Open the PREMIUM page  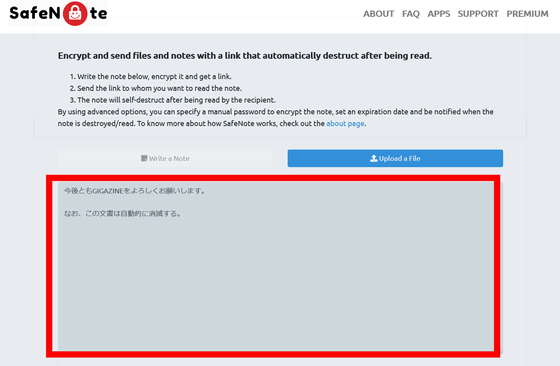527,14
